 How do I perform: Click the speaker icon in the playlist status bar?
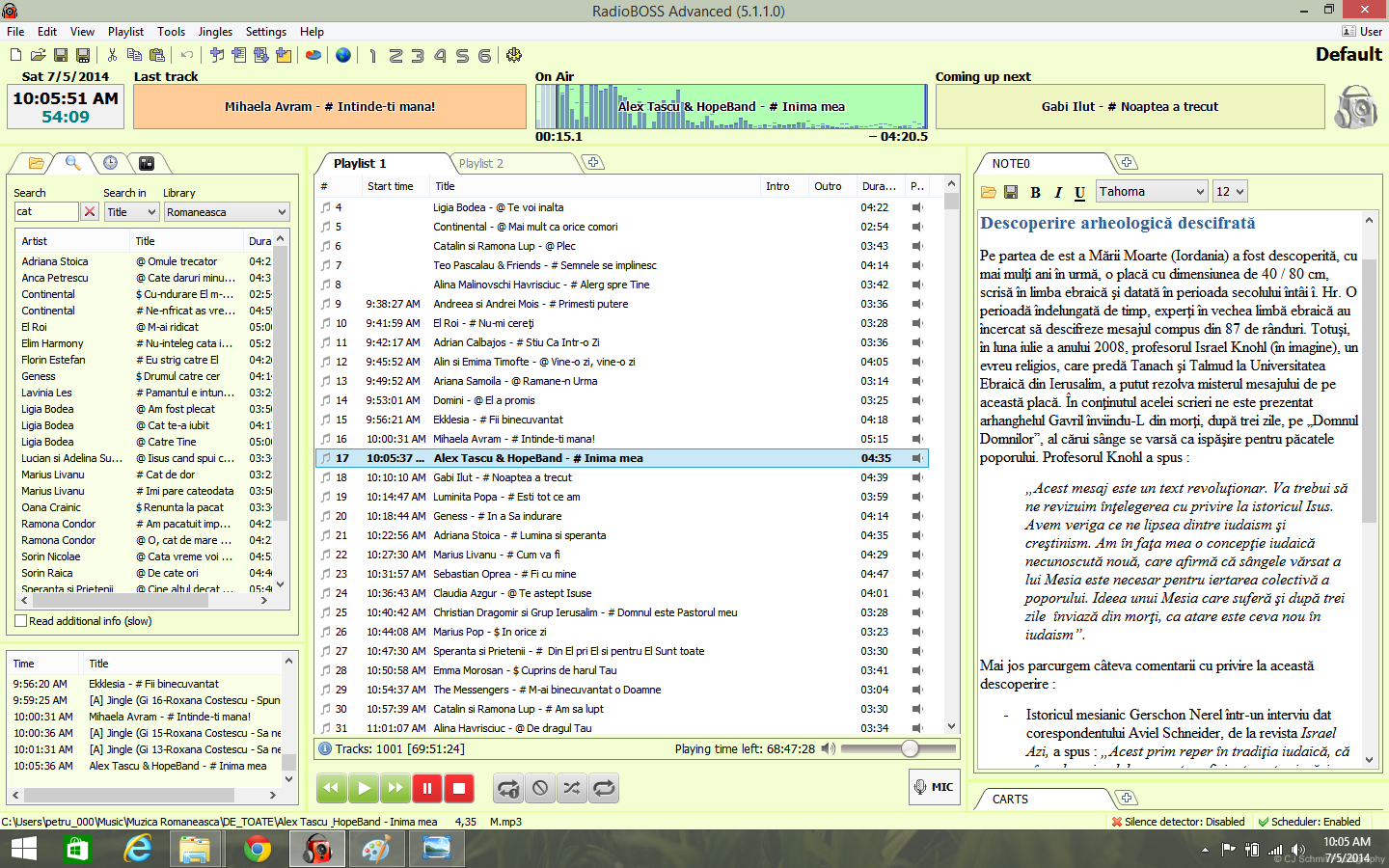(828, 748)
